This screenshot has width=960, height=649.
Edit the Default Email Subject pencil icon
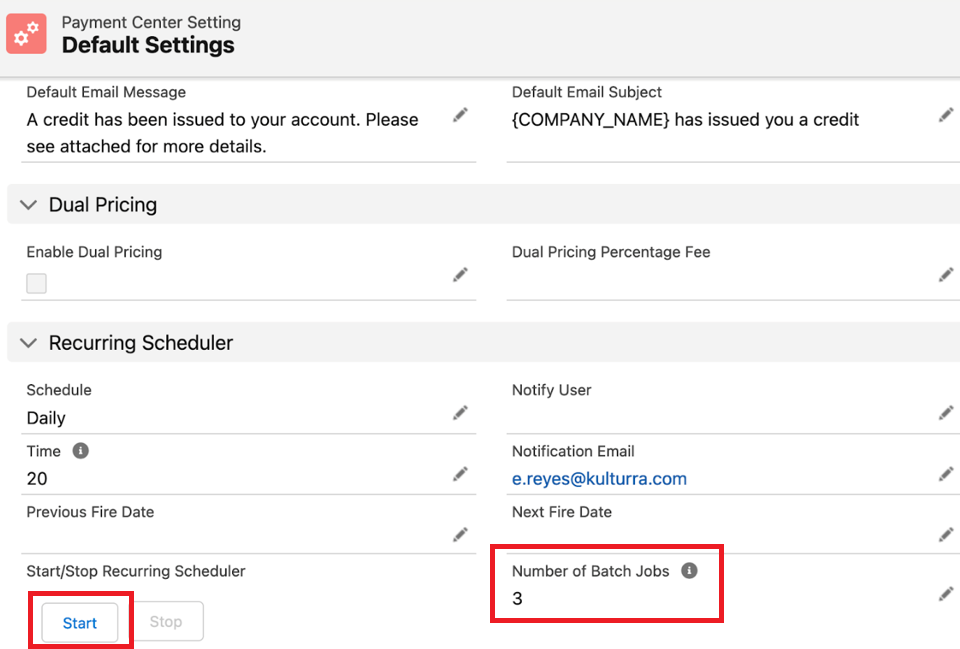(x=945, y=115)
